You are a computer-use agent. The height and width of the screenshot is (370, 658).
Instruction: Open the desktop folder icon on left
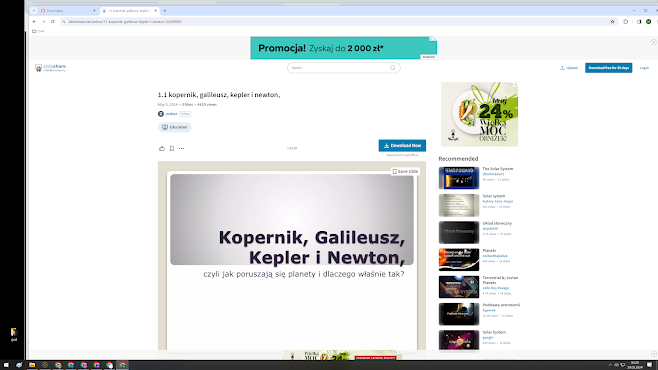pos(13,334)
